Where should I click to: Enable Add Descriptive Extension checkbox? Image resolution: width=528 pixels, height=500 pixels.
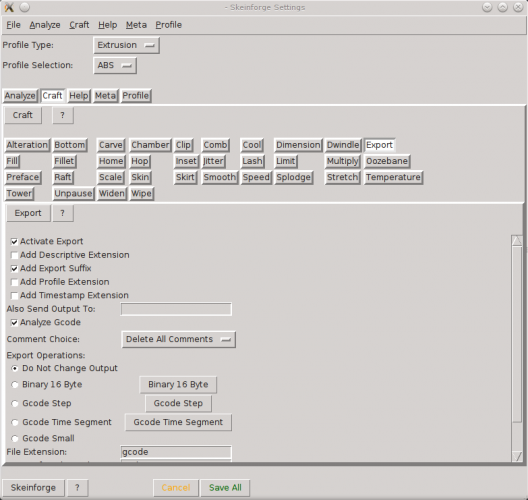[x=14, y=255]
